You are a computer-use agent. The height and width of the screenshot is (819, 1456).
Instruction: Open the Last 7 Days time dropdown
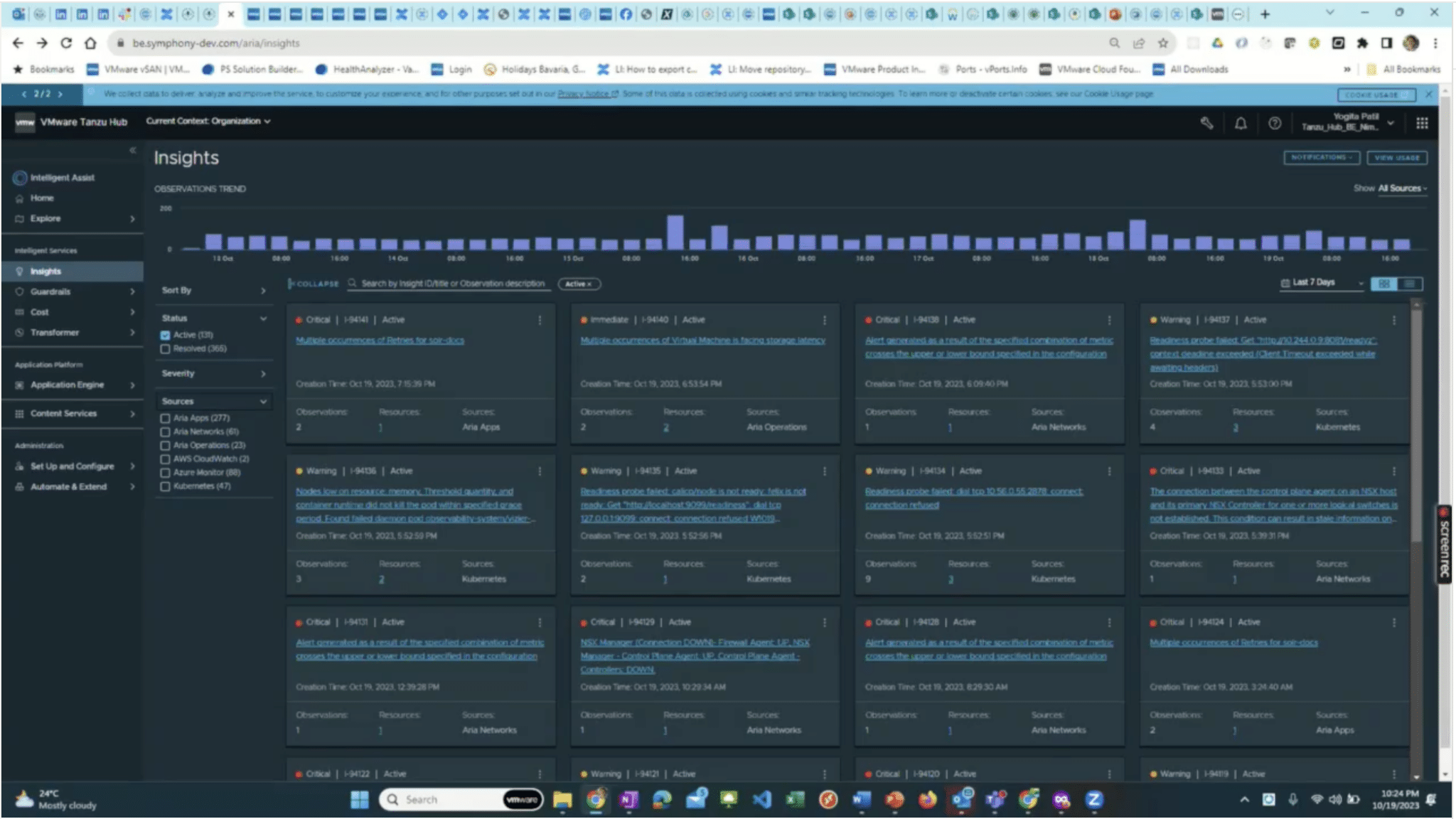point(1322,283)
